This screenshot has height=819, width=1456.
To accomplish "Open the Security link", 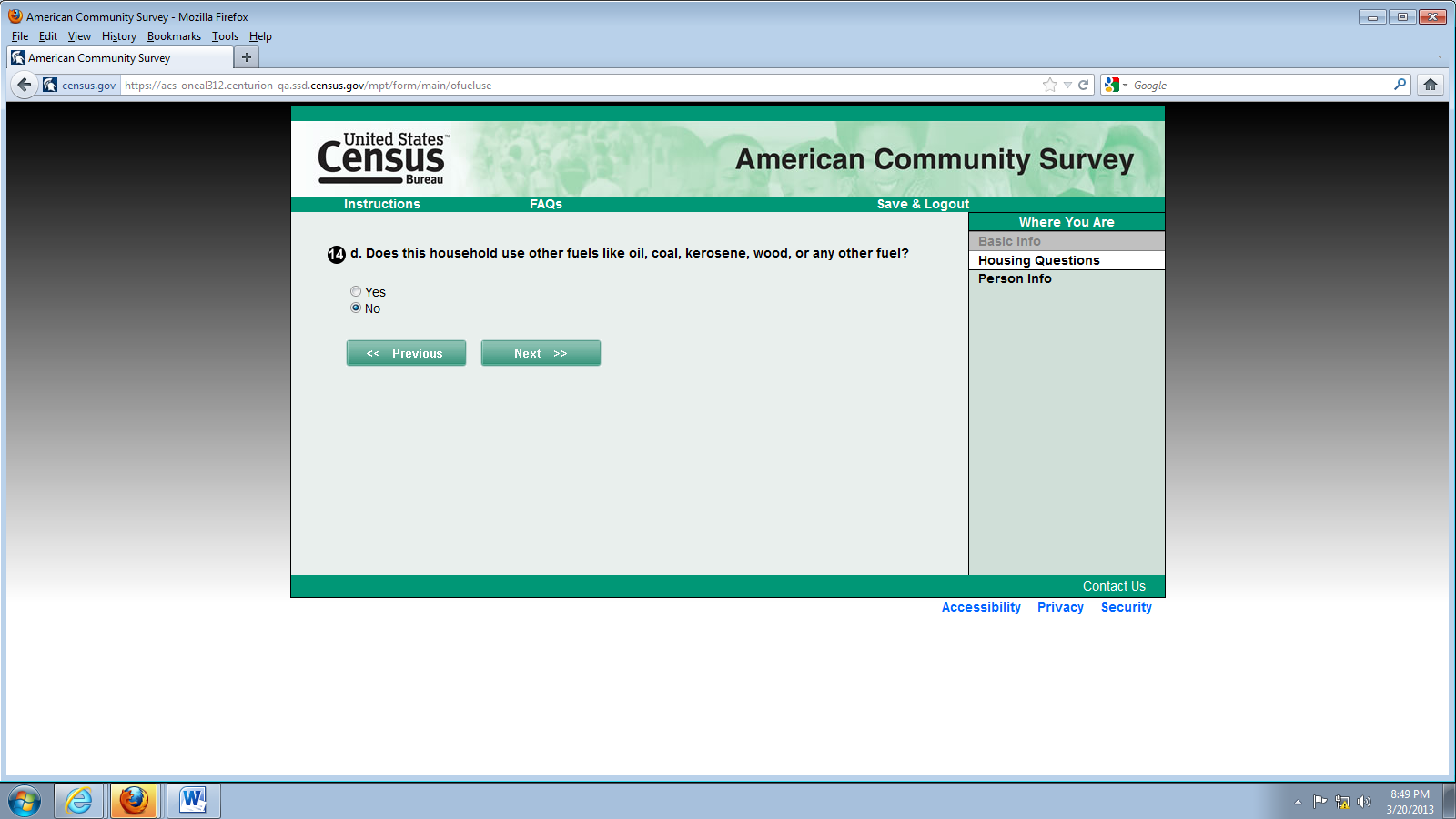I will (x=1126, y=607).
